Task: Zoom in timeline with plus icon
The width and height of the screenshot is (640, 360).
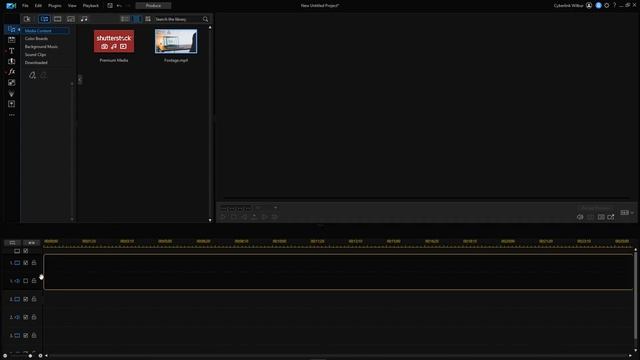Action: [x=40, y=356]
